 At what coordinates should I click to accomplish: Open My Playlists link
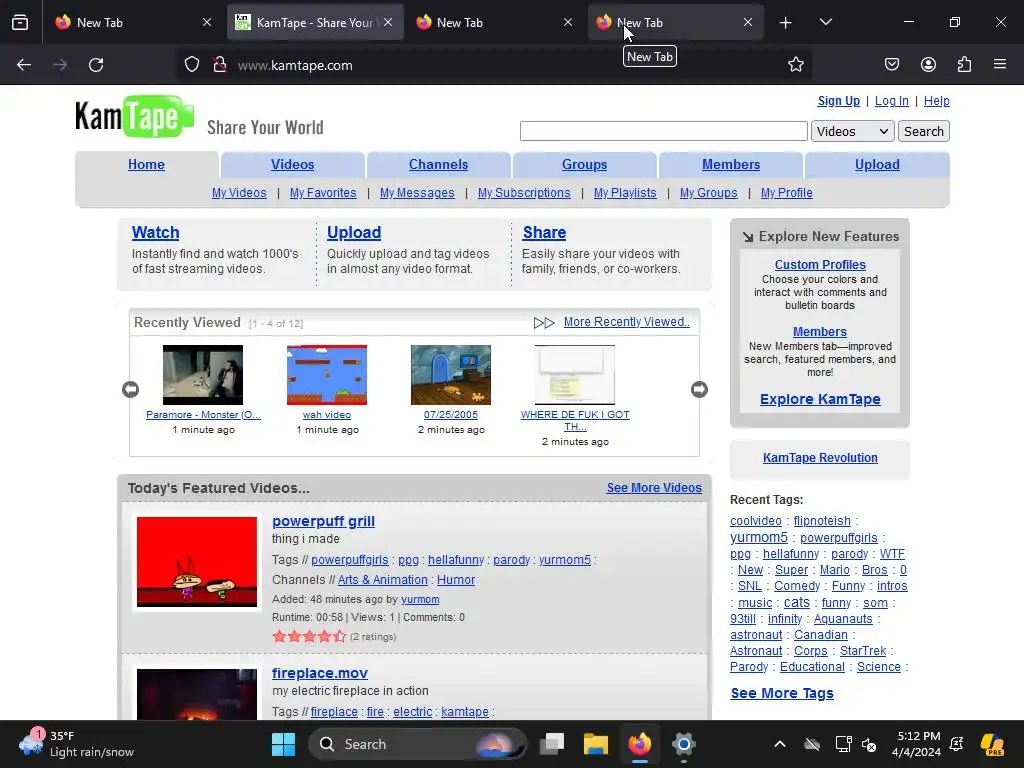[625, 193]
